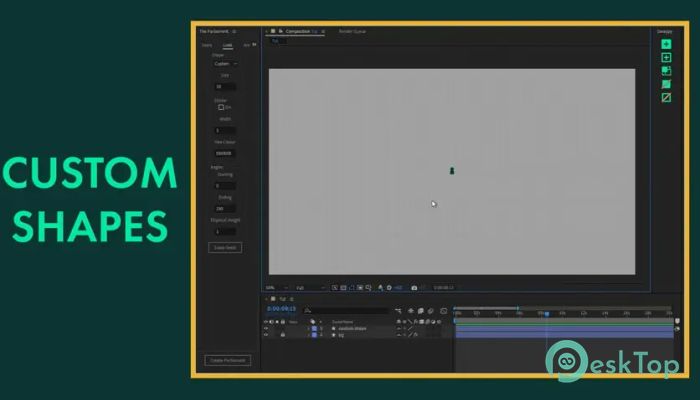Show more Parliament tabs with double arrow
The width and height of the screenshot is (700, 400).
pyautogui.click(x=254, y=45)
